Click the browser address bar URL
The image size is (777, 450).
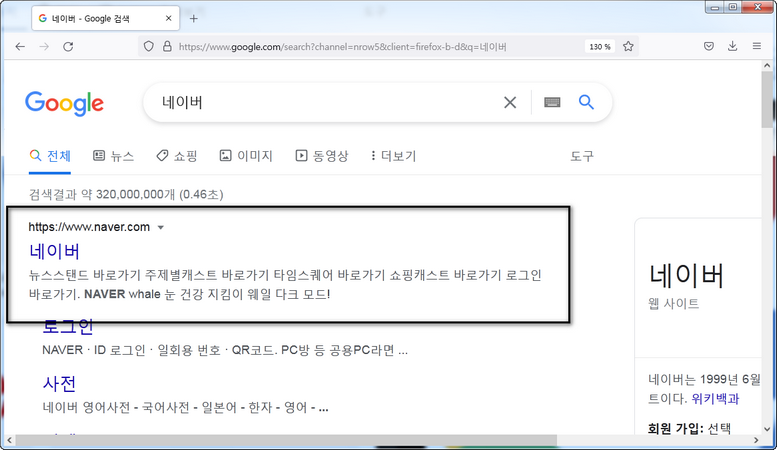click(343, 47)
